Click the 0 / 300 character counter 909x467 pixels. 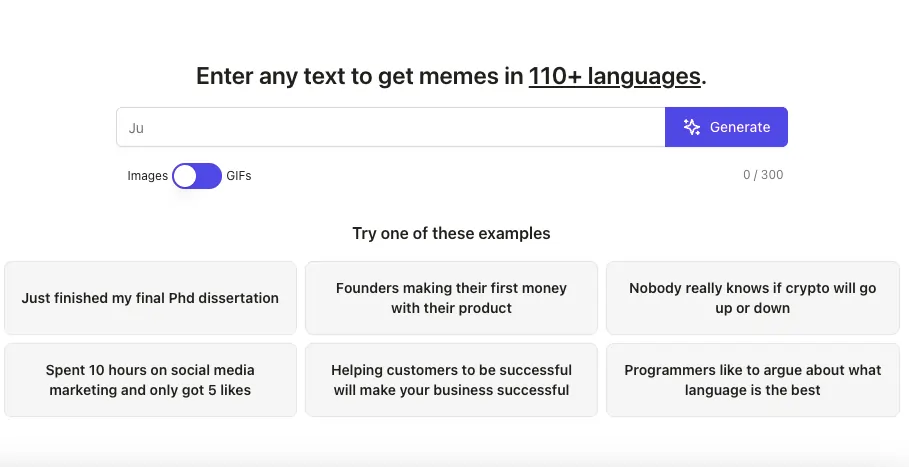[x=763, y=174]
